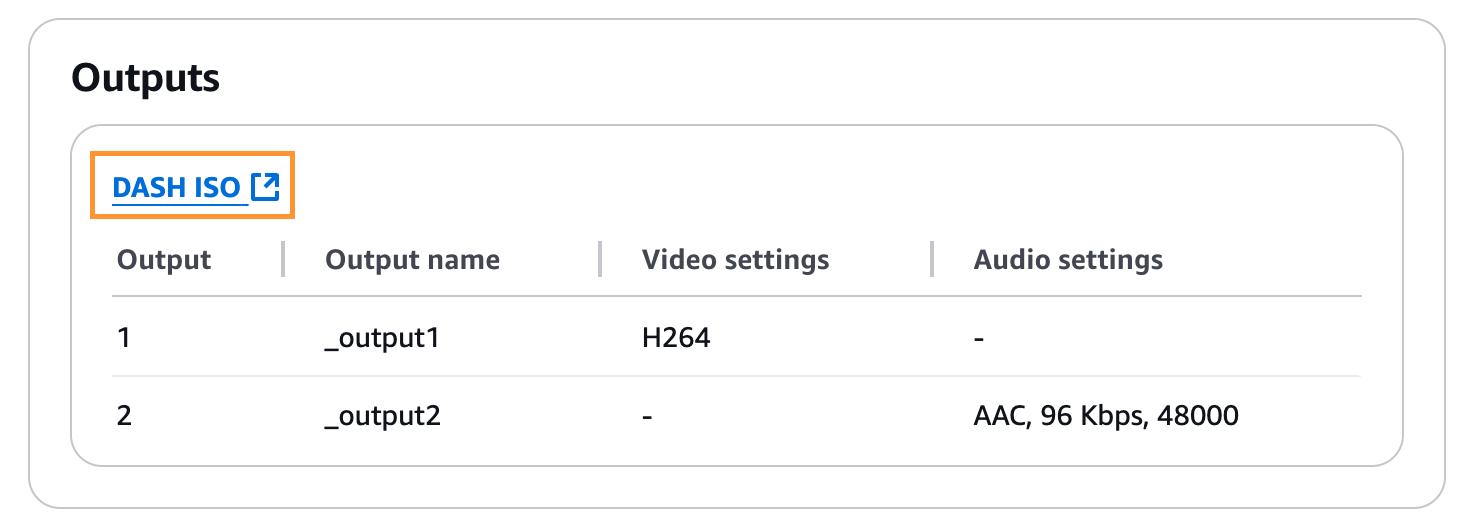Click the 48000 sample rate value
The height and width of the screenshot is (526, 1474).
(1198, 415)
